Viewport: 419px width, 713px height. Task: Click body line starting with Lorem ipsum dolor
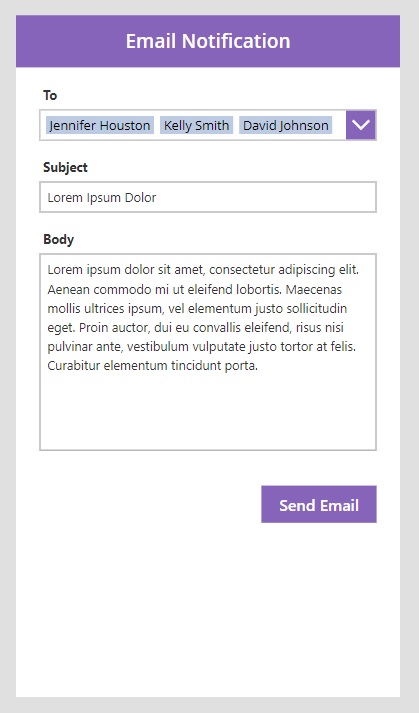click(203, 270)
